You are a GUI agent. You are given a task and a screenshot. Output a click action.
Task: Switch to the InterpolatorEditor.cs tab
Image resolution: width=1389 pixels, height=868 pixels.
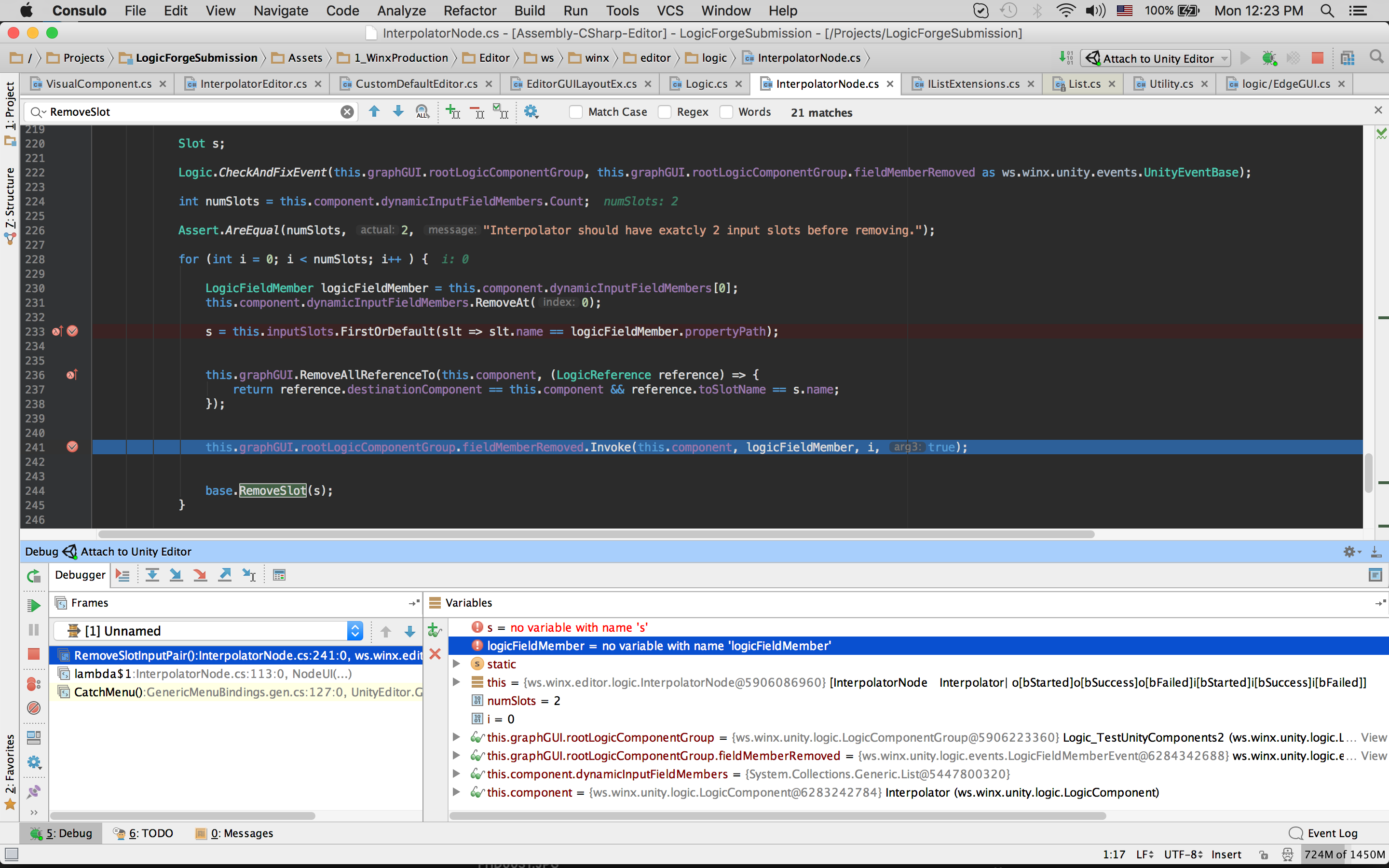253,84
